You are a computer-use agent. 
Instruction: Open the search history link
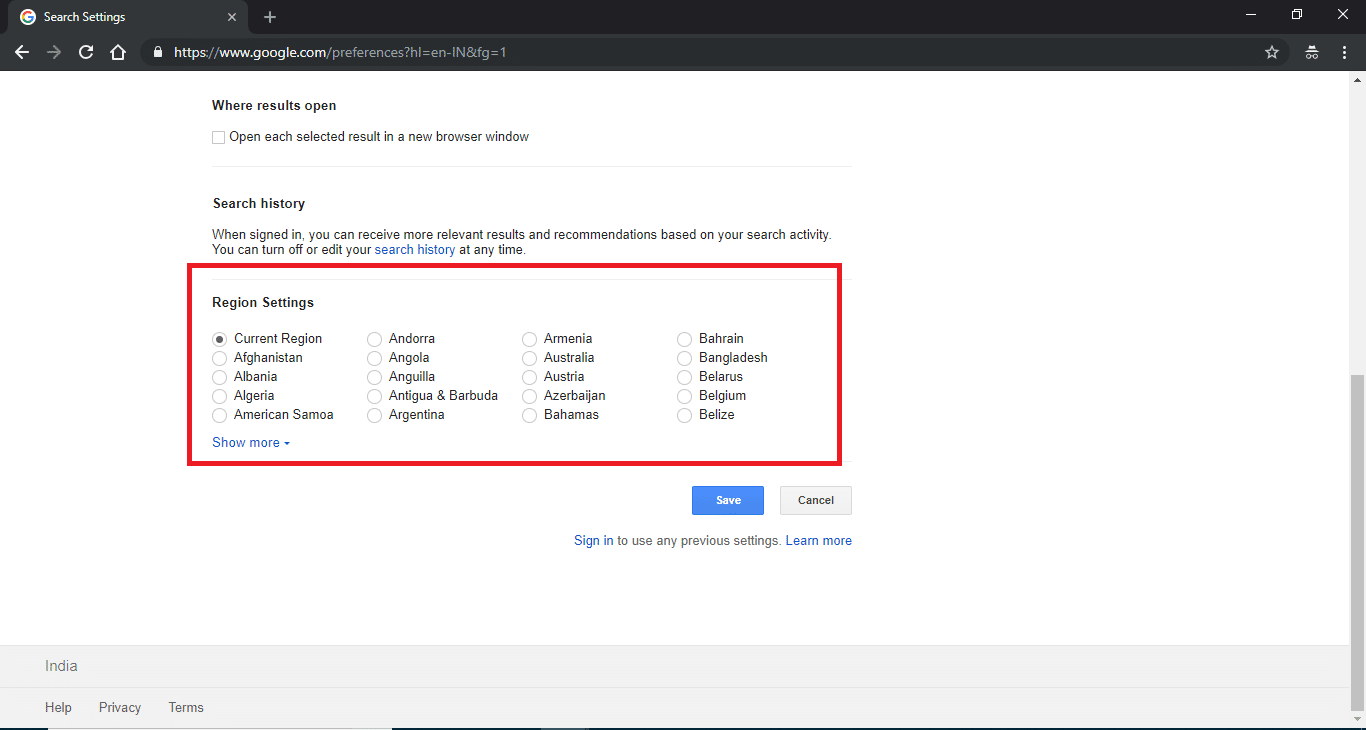coord(414,250)
